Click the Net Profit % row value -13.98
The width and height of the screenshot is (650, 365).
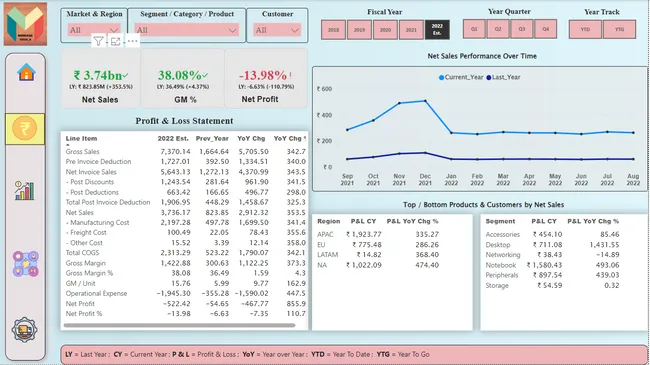[179, 314]
